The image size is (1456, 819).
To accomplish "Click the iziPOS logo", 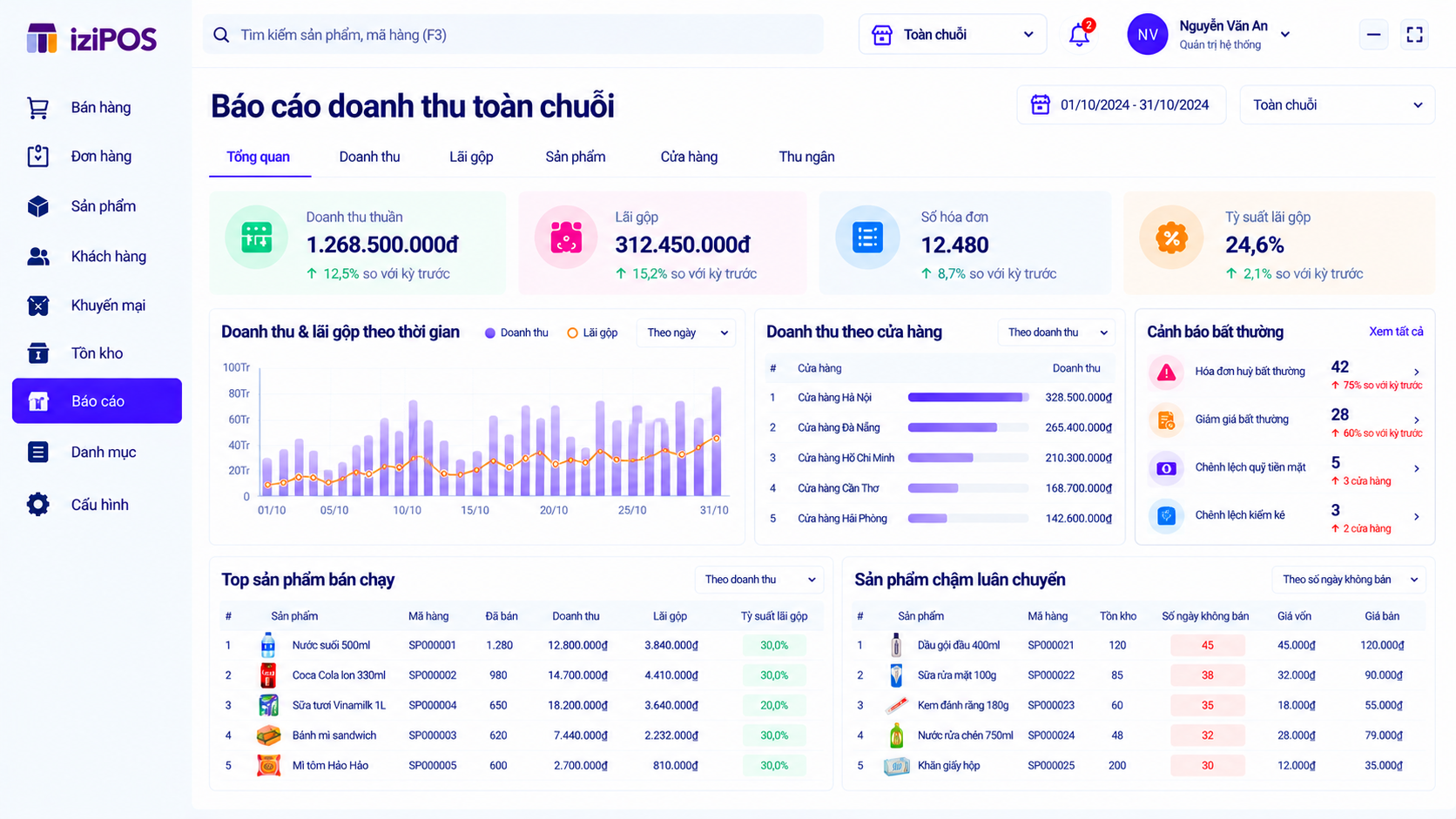I will 91,38.
